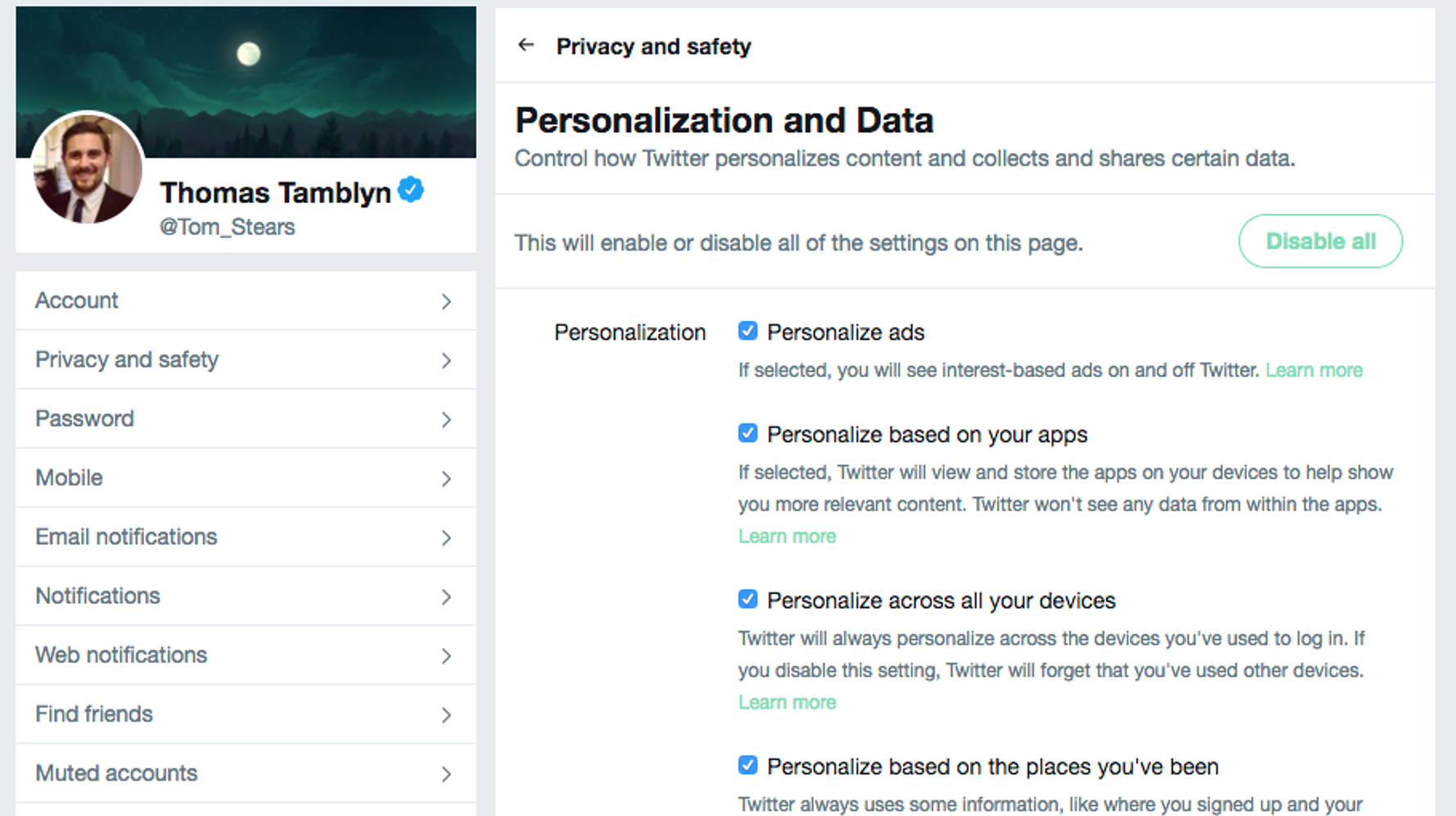Disable Personalize based on the places you've been
The height and width of the screenshot is (816, 1456).
coord(747,764)
